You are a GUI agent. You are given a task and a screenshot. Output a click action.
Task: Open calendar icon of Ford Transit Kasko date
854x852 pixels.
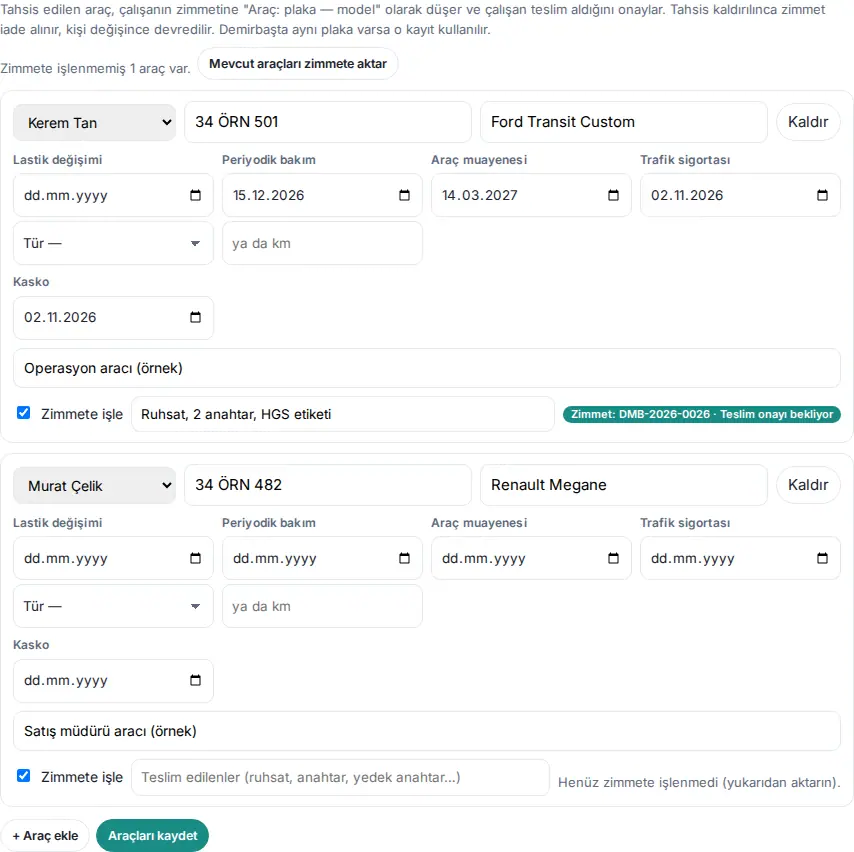coord(195,317)
